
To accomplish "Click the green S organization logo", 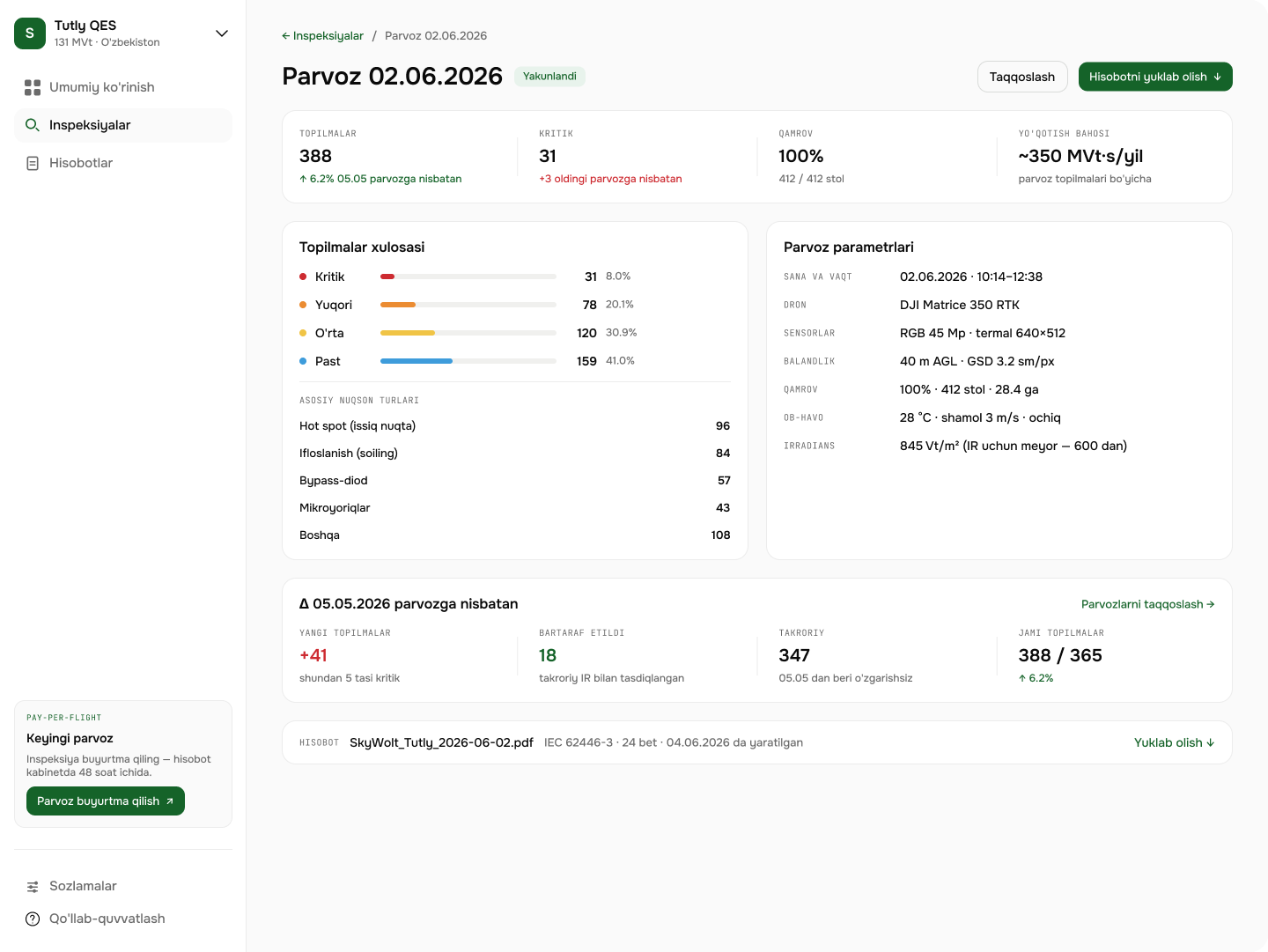I will [x=30, y=33].
